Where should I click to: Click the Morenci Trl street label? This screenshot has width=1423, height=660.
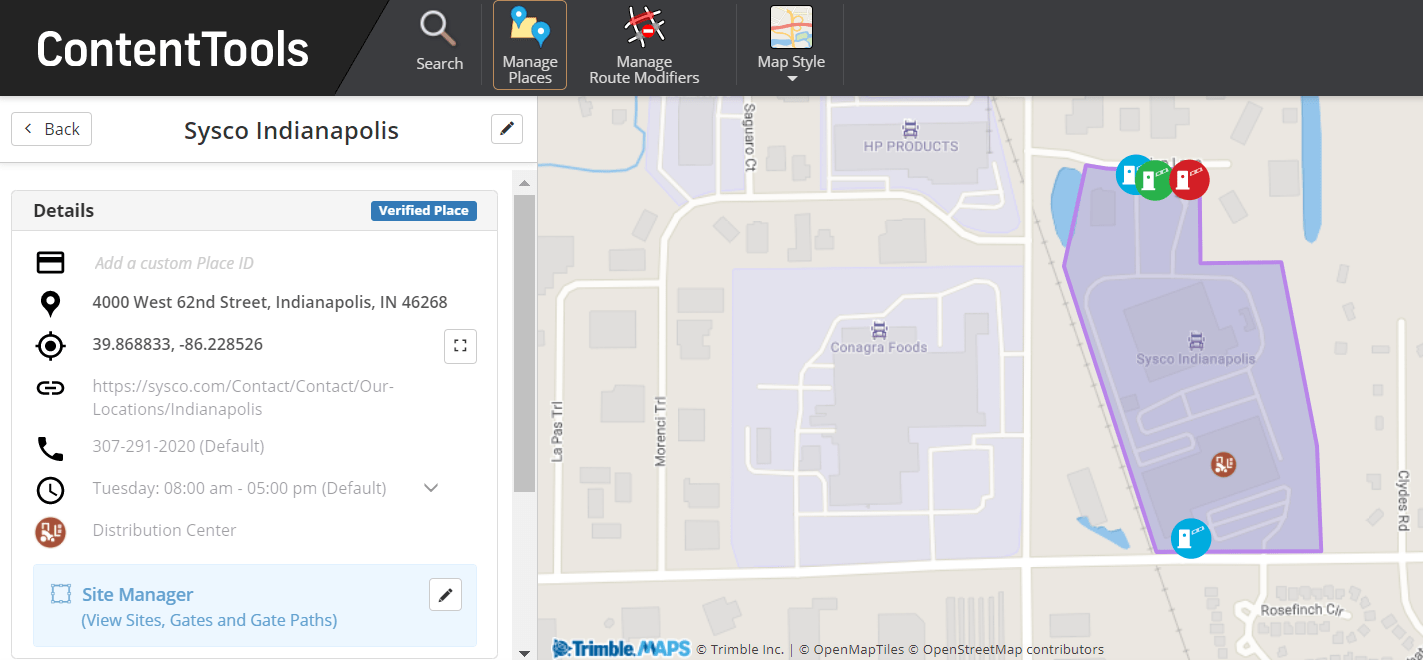660,431
